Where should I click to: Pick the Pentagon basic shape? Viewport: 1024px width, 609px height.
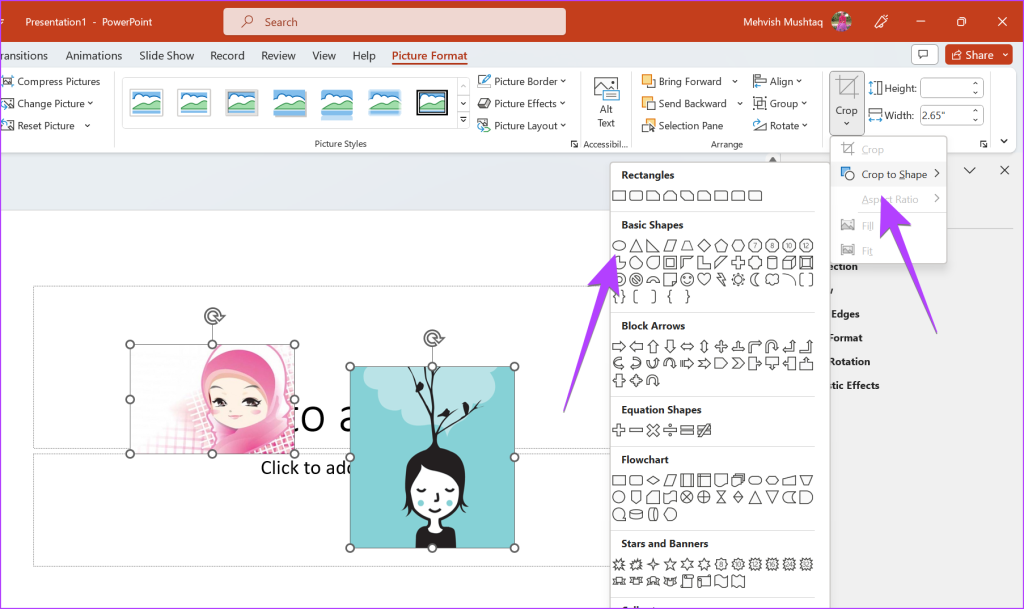click(x=720, y=245)
